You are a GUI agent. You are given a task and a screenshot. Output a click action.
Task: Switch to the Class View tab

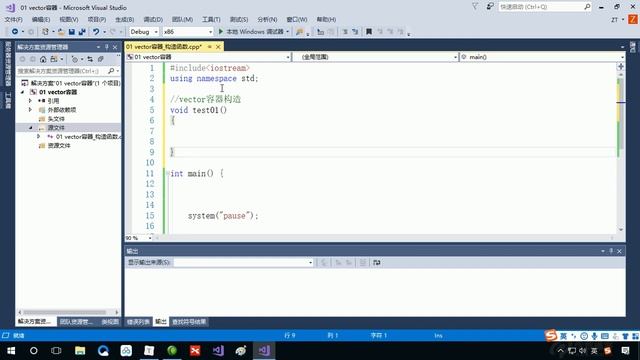pyautogui.click(x=110, y=322)
